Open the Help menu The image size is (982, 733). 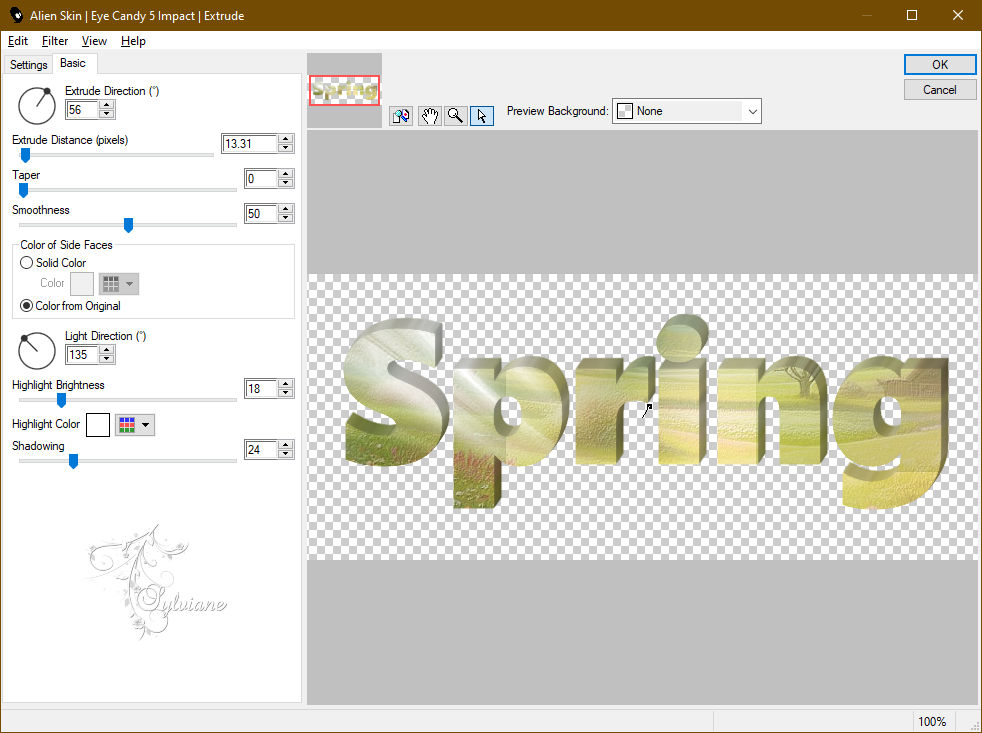click(133, 41)
